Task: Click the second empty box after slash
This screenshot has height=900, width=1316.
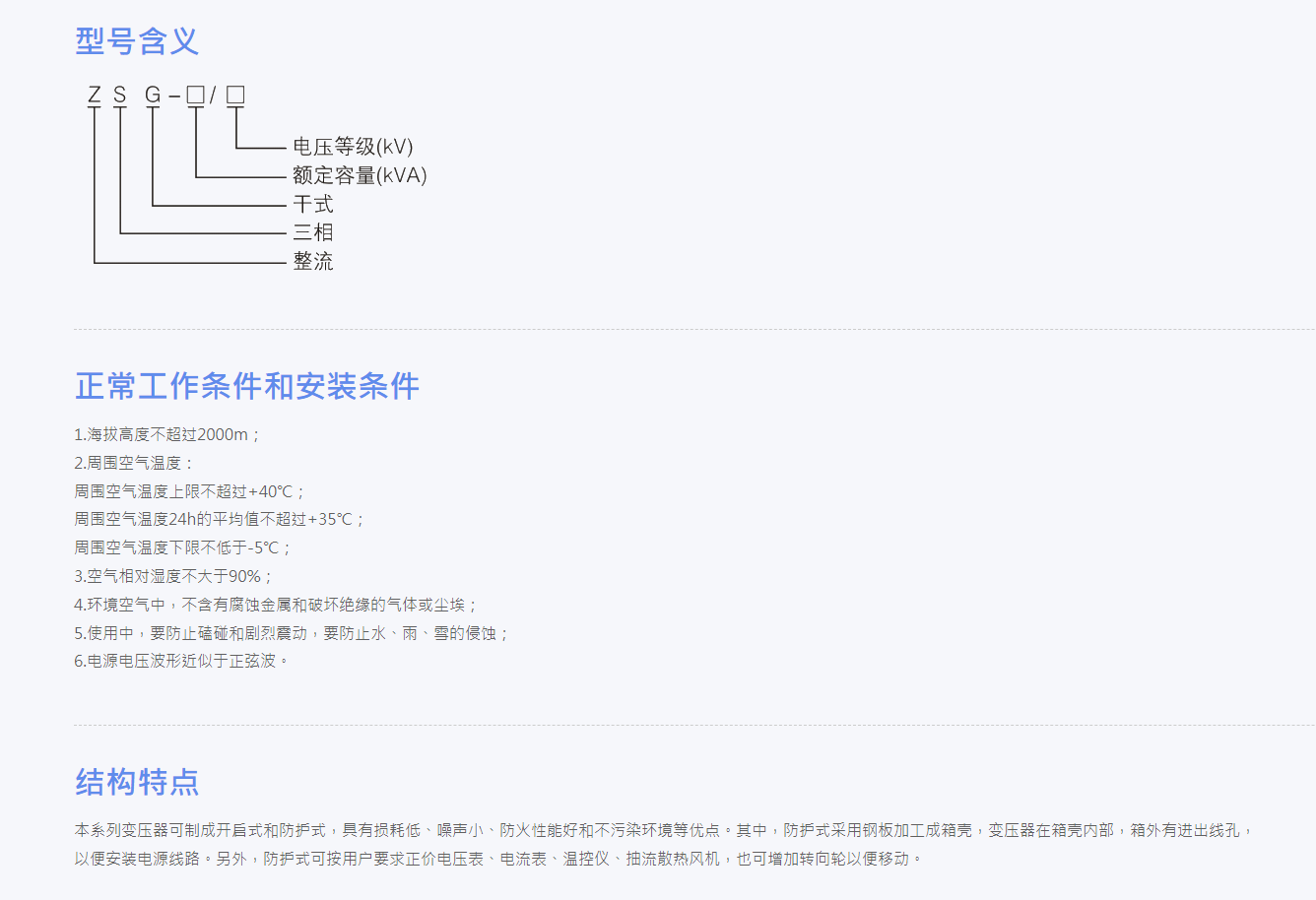Action: pyautogui.click(x=235, y=95)
